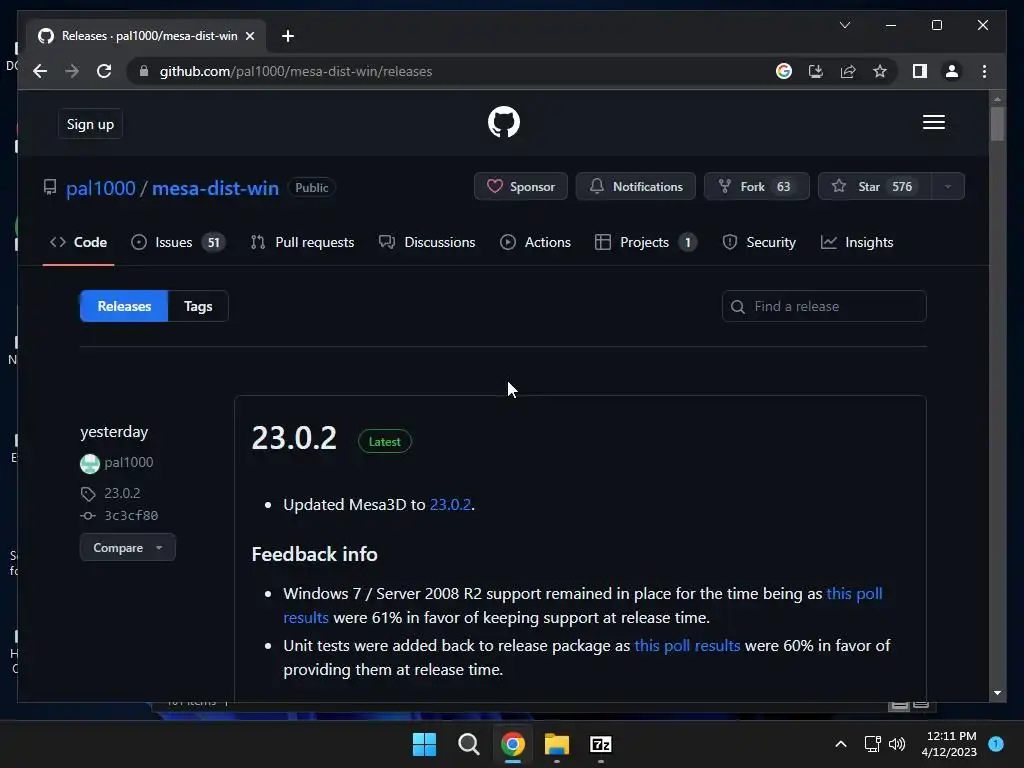Open tab search chevron

844,25
